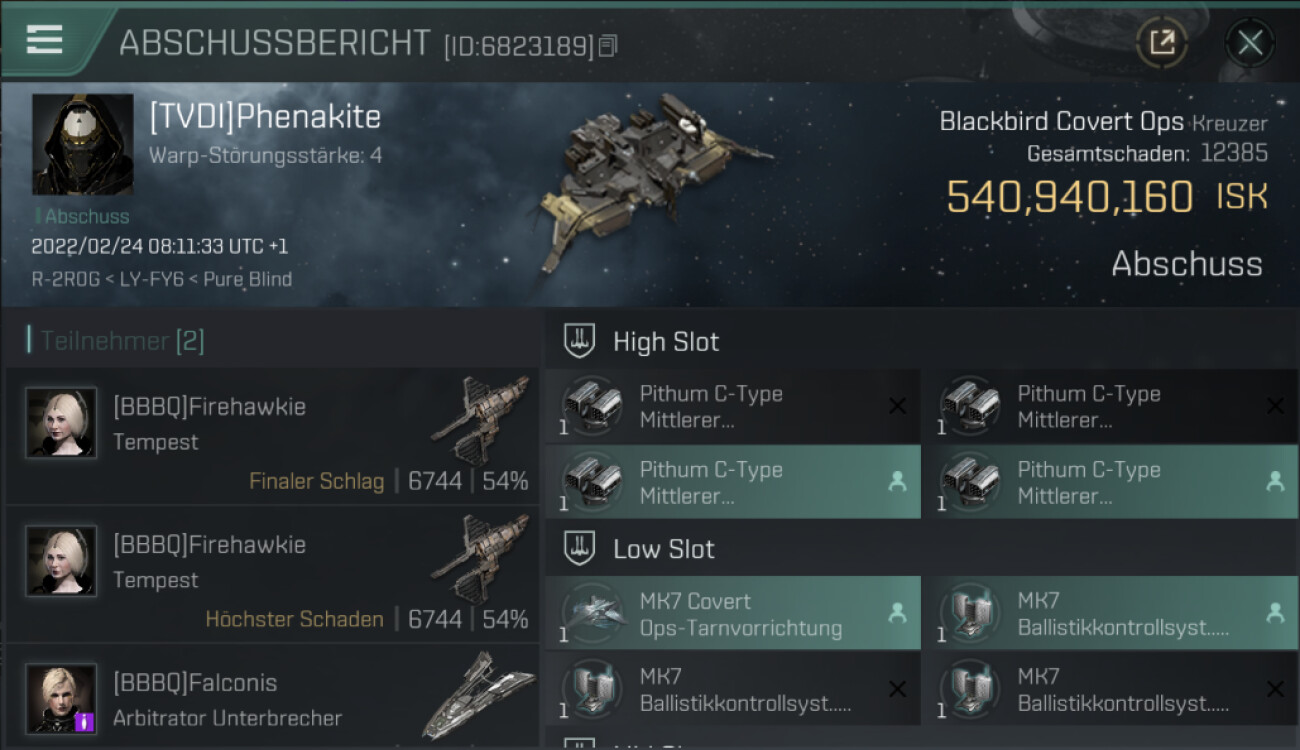Select the highlighted MK7 Ballistikkontrollsystem module
The width and height of the screenshot is (1300, 750).
tap(1109, 614)
